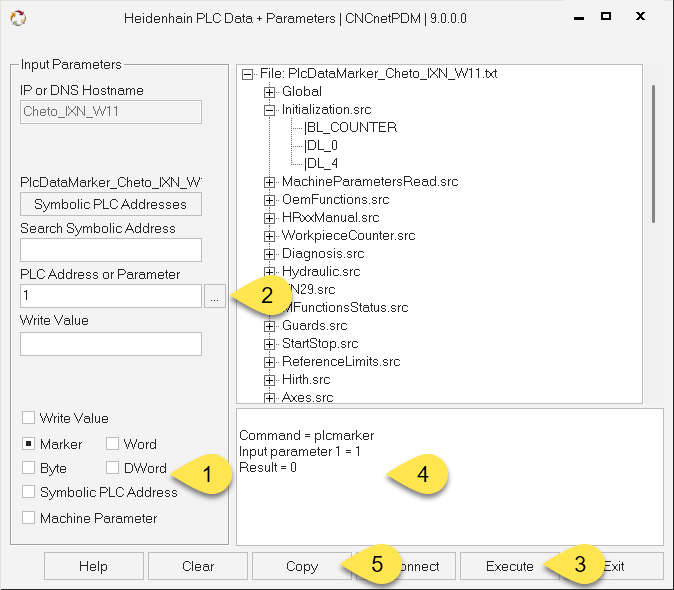Select the Marker option

pos(28,443)
